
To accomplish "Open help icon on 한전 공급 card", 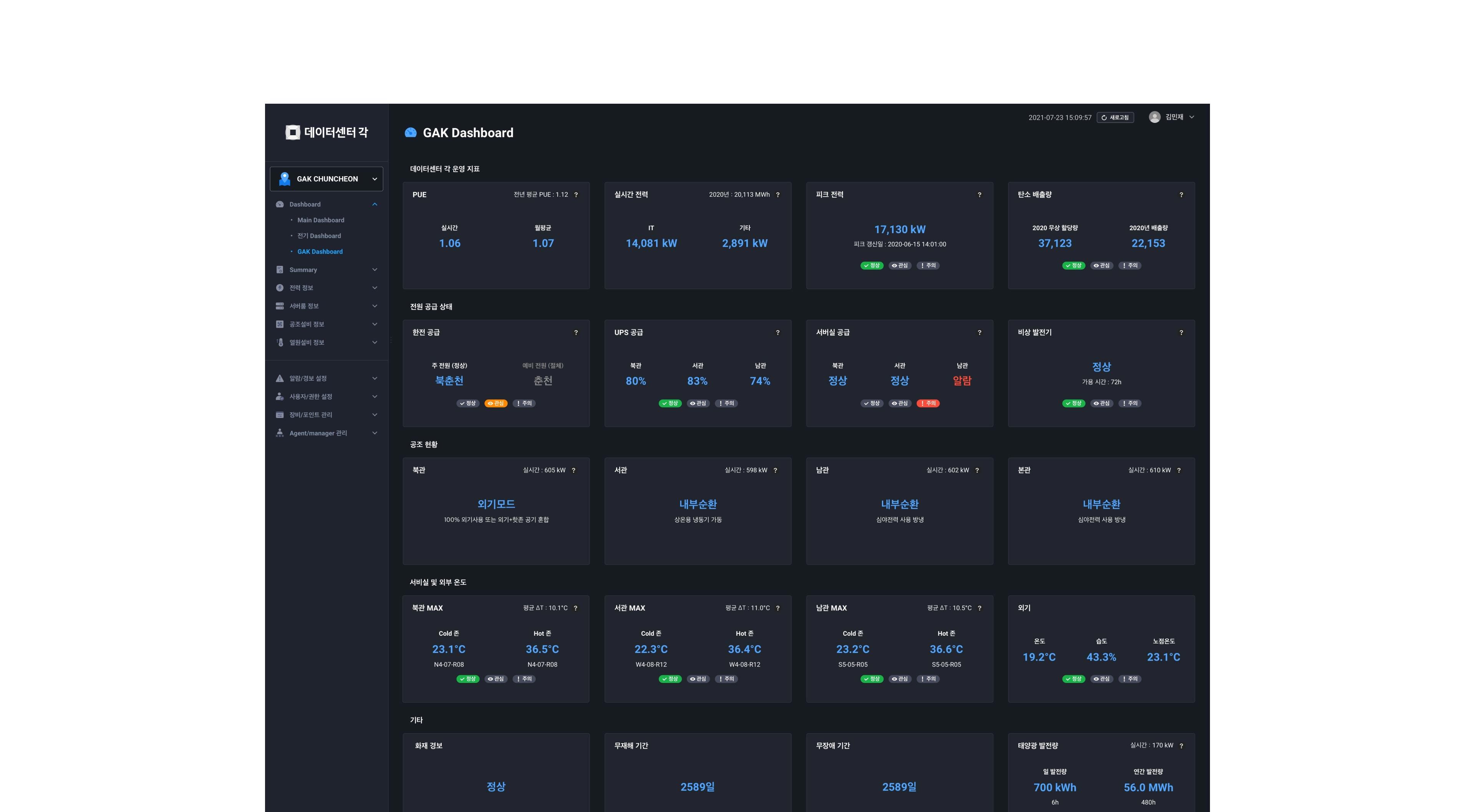I will (x=576, y=333).
